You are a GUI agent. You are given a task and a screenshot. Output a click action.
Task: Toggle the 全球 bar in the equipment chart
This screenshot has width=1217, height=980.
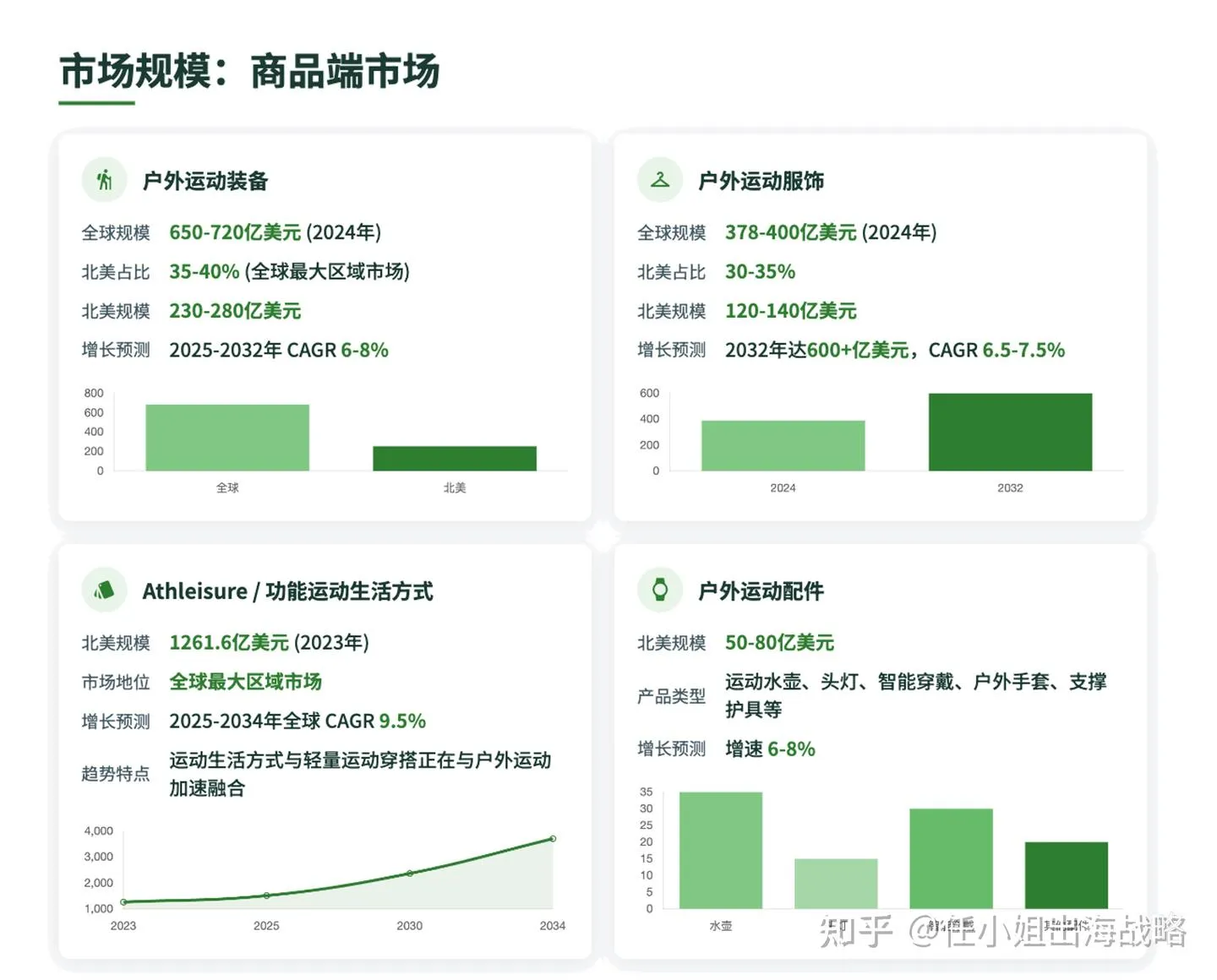tap(228, 438)
